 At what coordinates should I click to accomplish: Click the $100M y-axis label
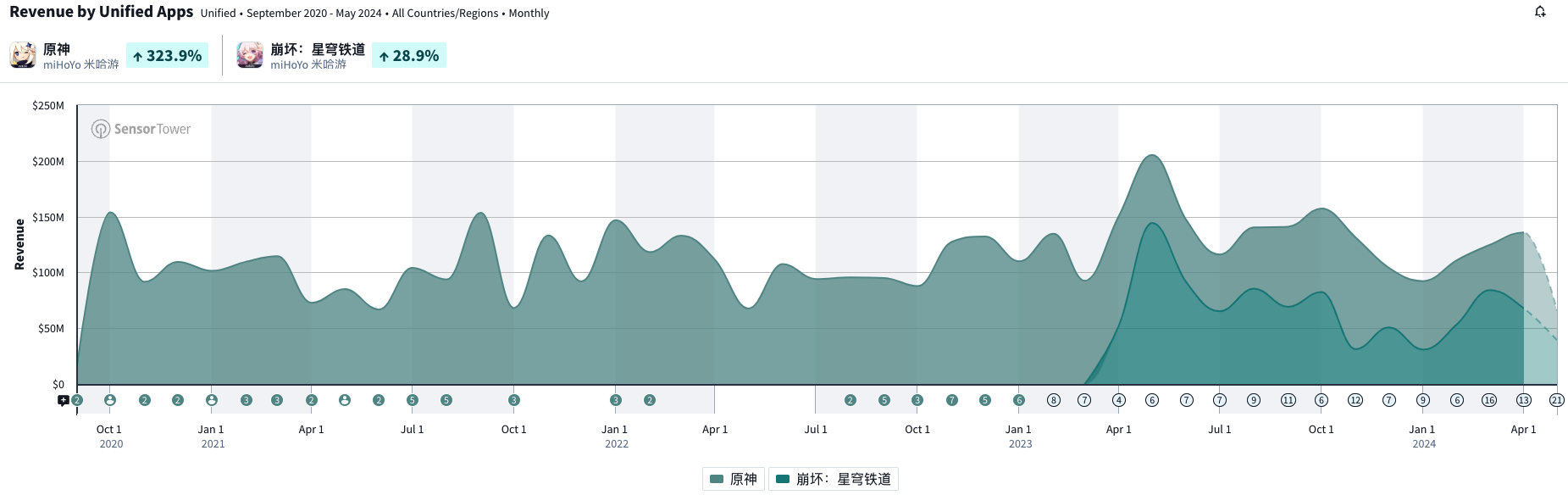[x=48, y=273]
